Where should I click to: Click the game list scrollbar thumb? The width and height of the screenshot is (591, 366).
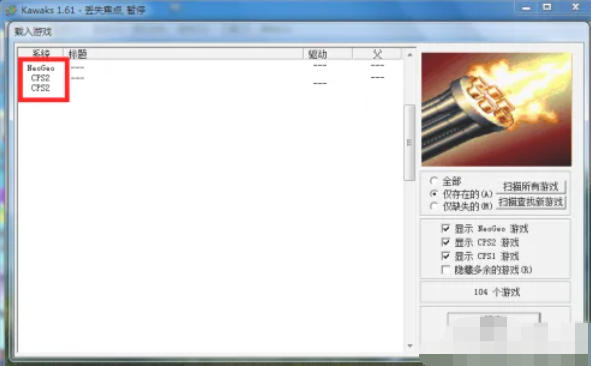[409, 142]
